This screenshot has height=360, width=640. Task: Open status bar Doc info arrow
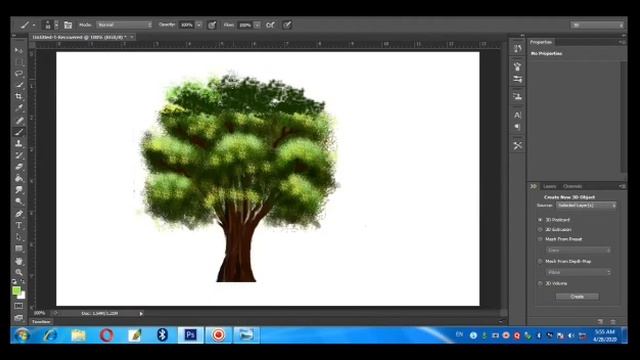click(141, 313)
